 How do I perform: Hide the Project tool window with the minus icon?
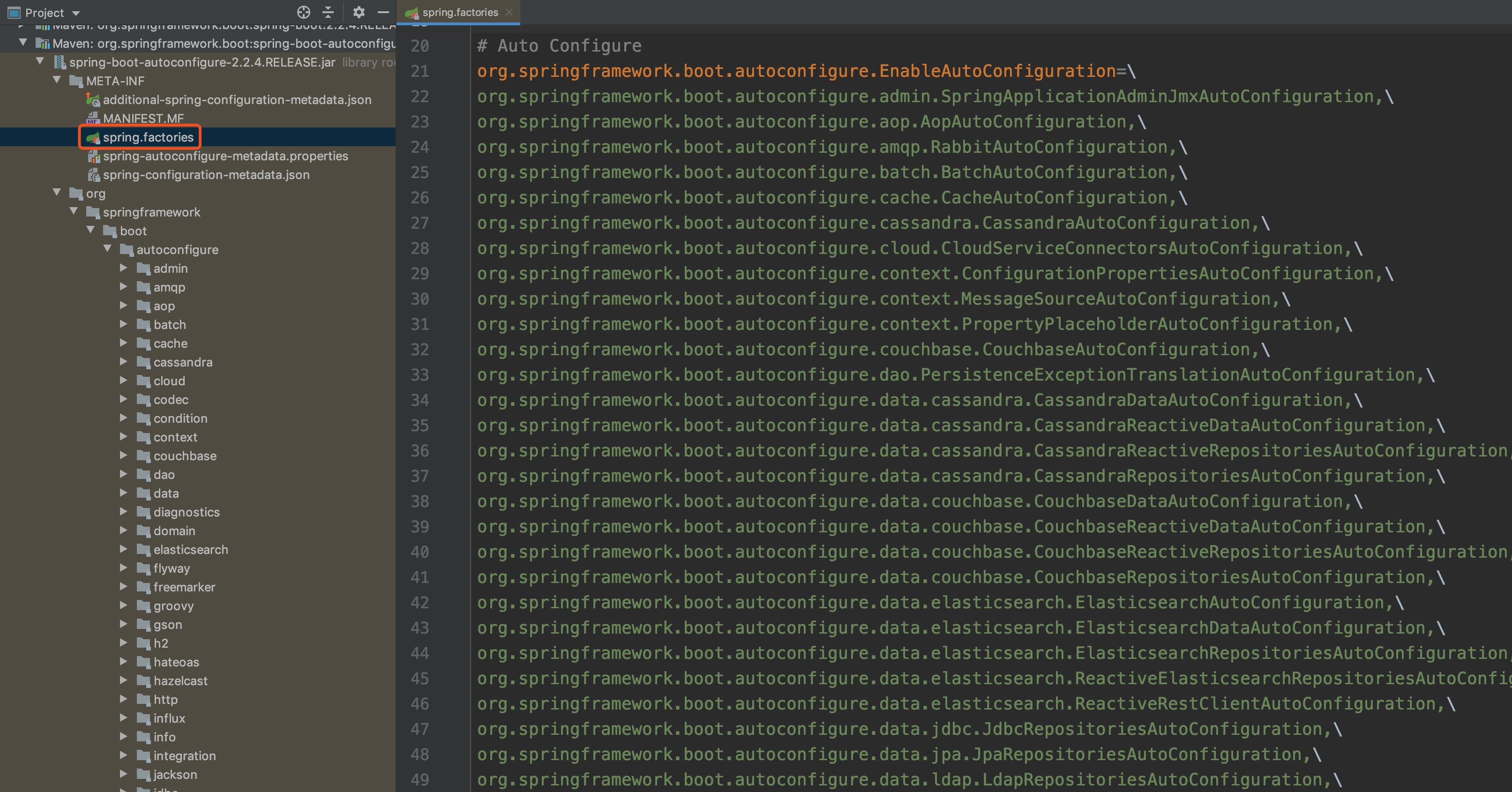(x=383, y=12)
